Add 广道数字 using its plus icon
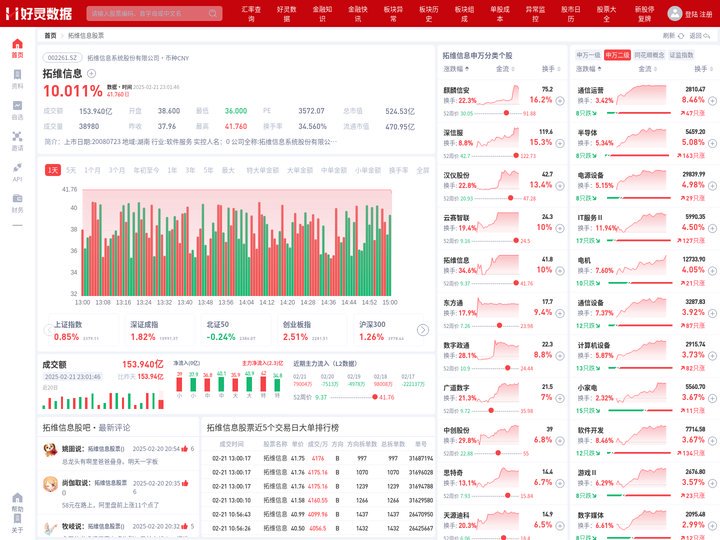The image size is (720, 540). pyautogui.click(x=560, y=398)
